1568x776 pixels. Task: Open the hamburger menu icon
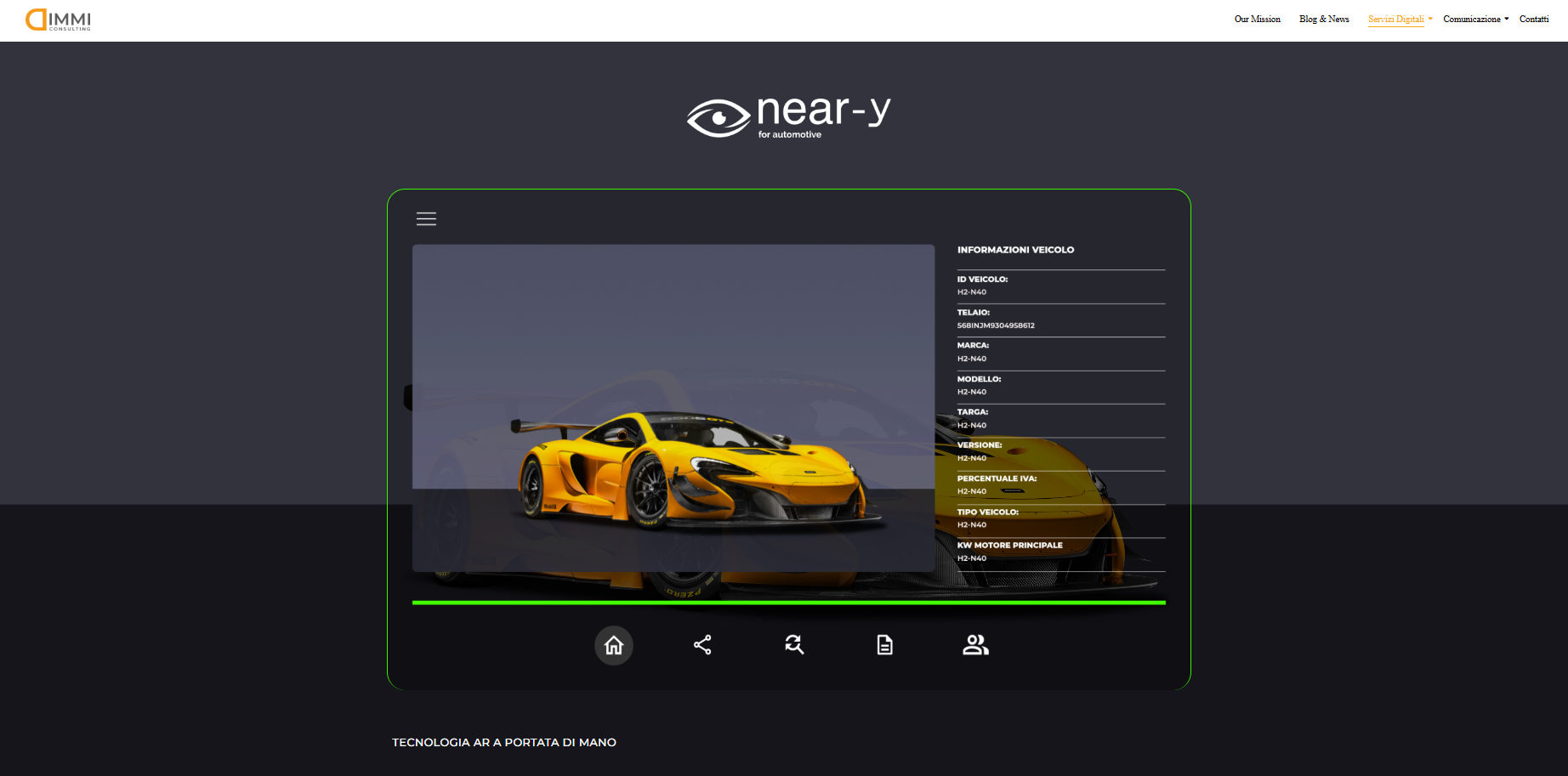[x=426, y=218]
